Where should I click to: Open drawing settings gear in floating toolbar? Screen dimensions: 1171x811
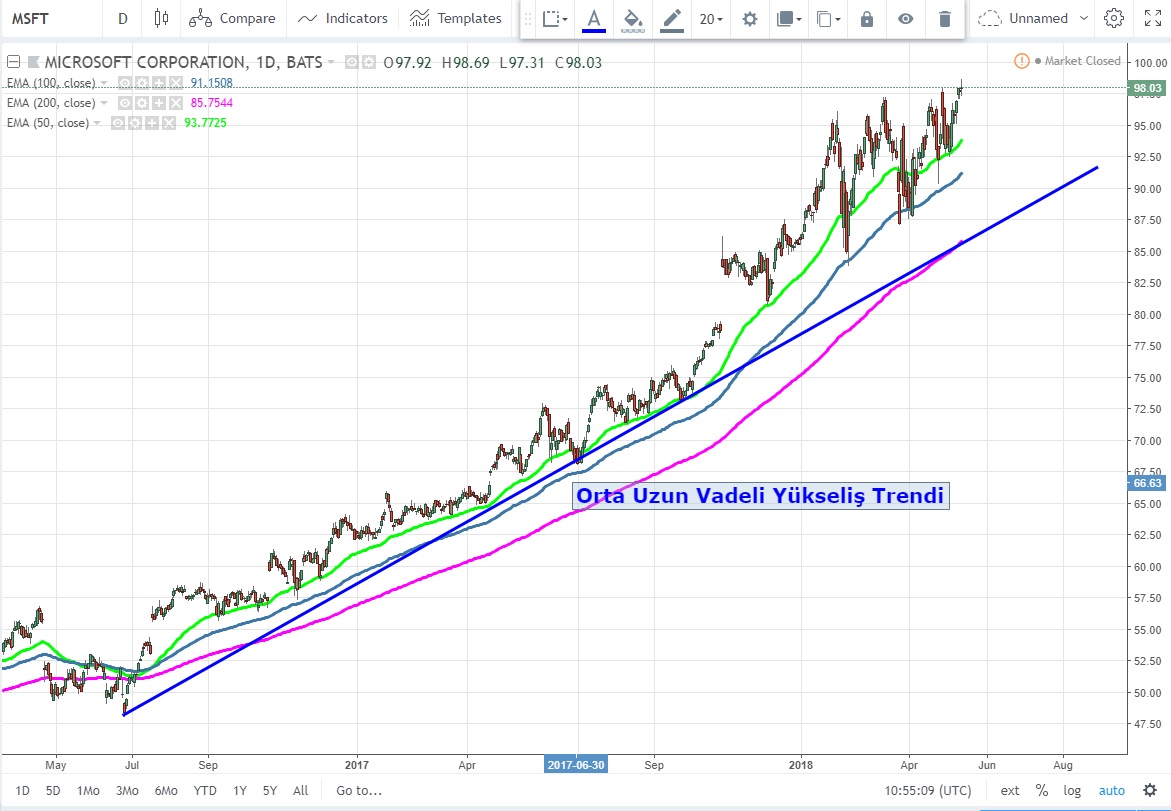click(749, 18)
